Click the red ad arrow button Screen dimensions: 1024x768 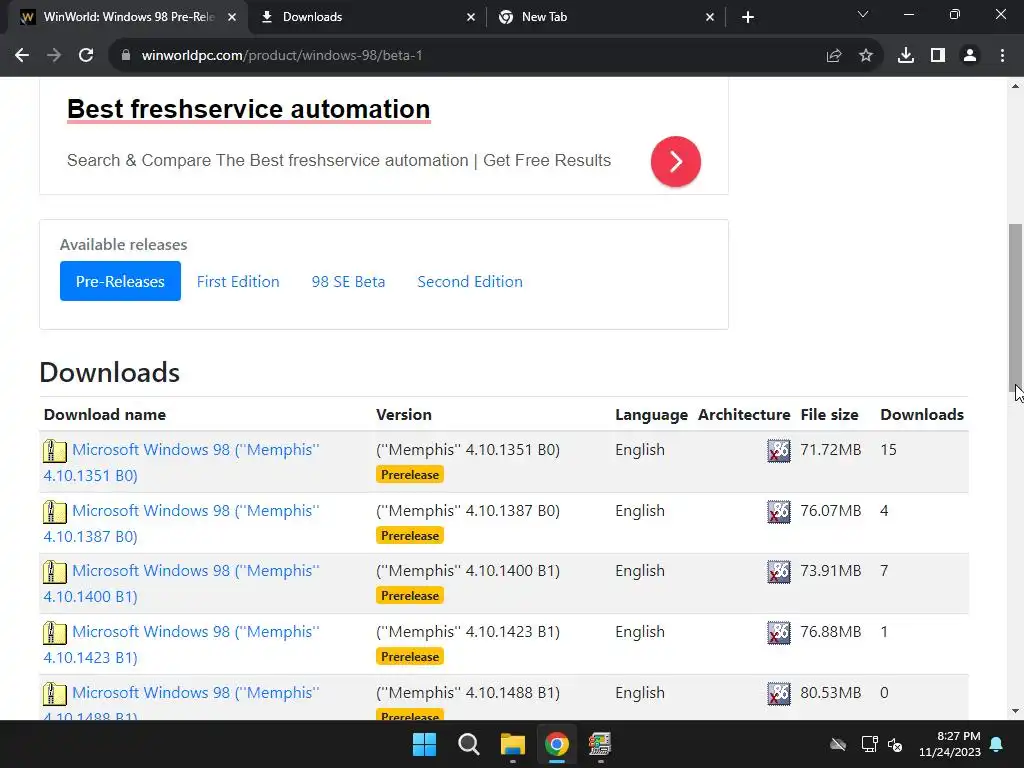[676, 161]
